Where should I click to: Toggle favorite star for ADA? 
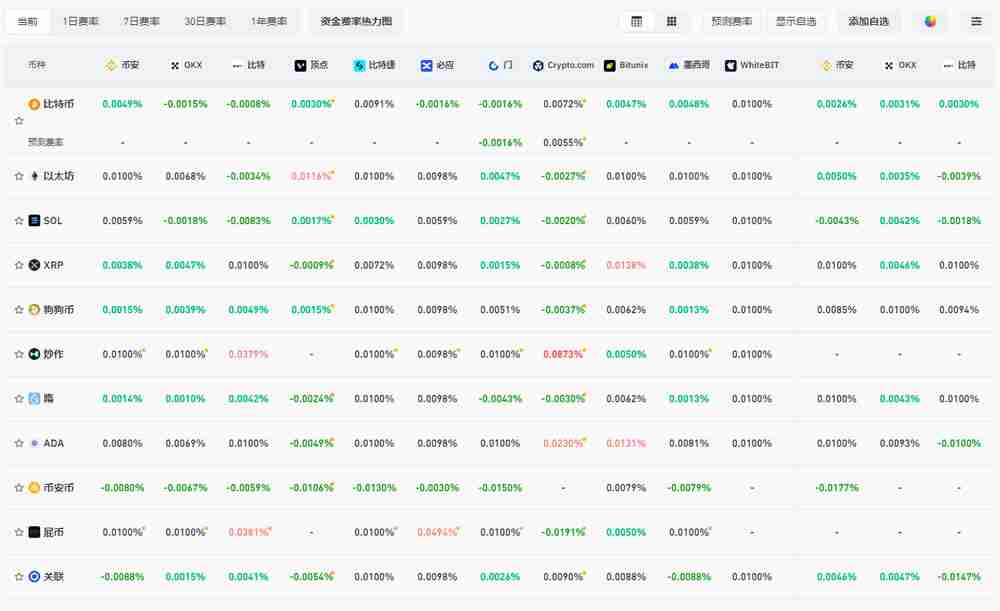click(x=19, y=443)
